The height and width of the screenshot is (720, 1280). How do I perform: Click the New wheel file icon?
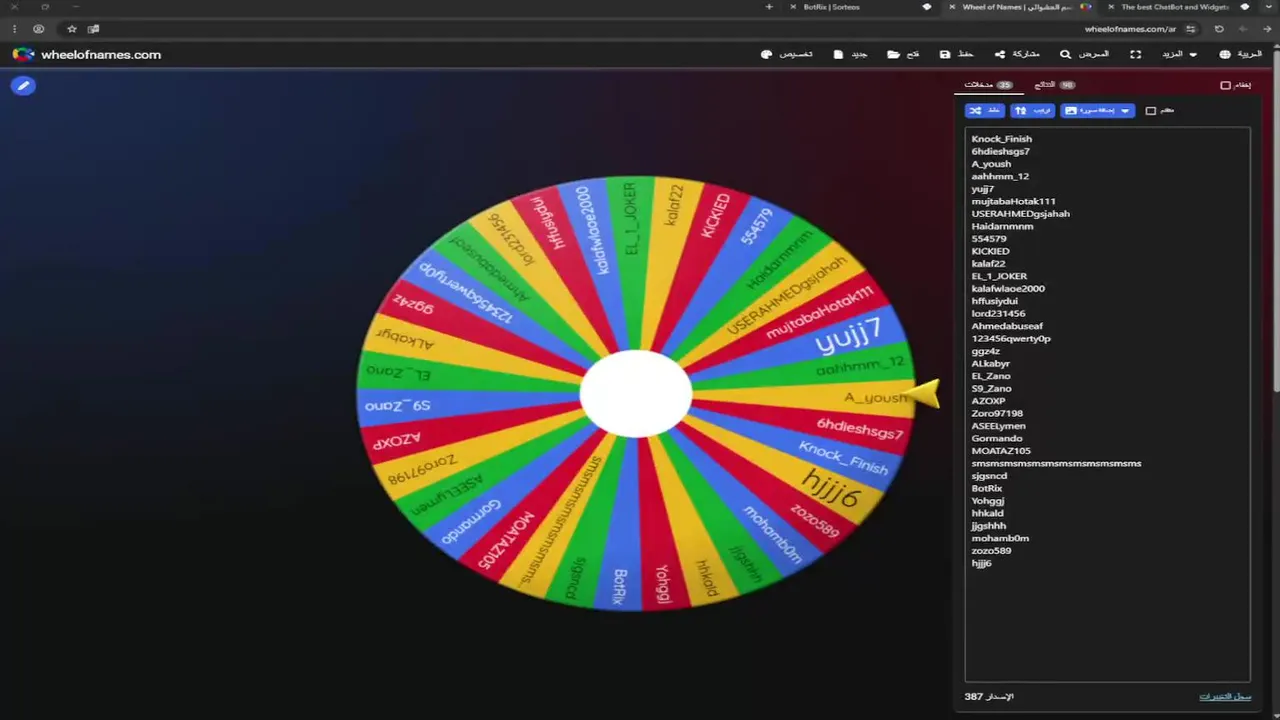tap(838, 54)
